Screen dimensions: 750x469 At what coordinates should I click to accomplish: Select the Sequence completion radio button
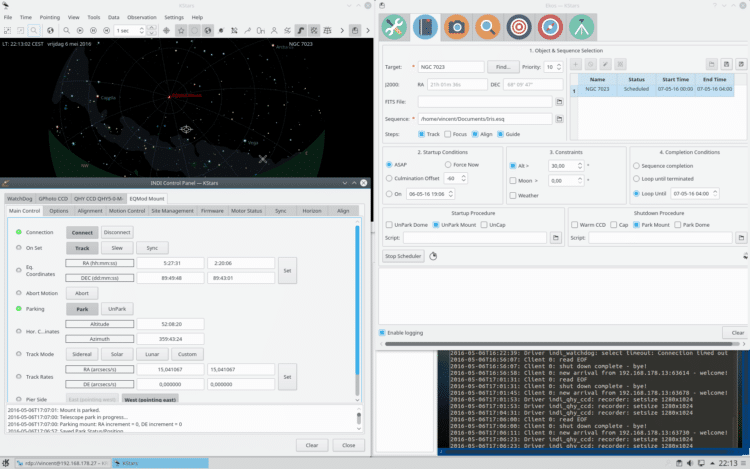pos(636,166)
